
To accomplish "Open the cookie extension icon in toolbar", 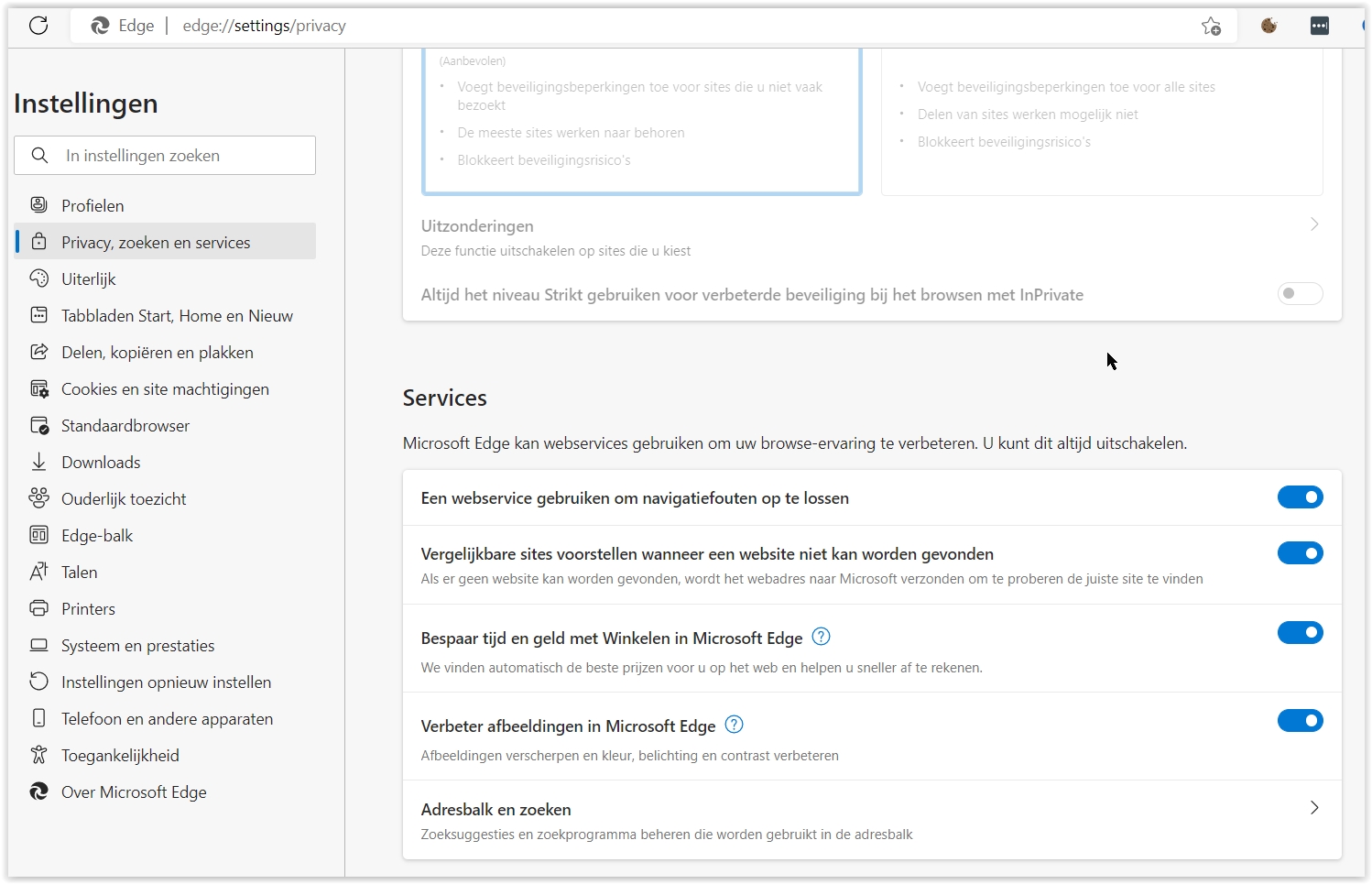I will click(x=1269, y=26).
